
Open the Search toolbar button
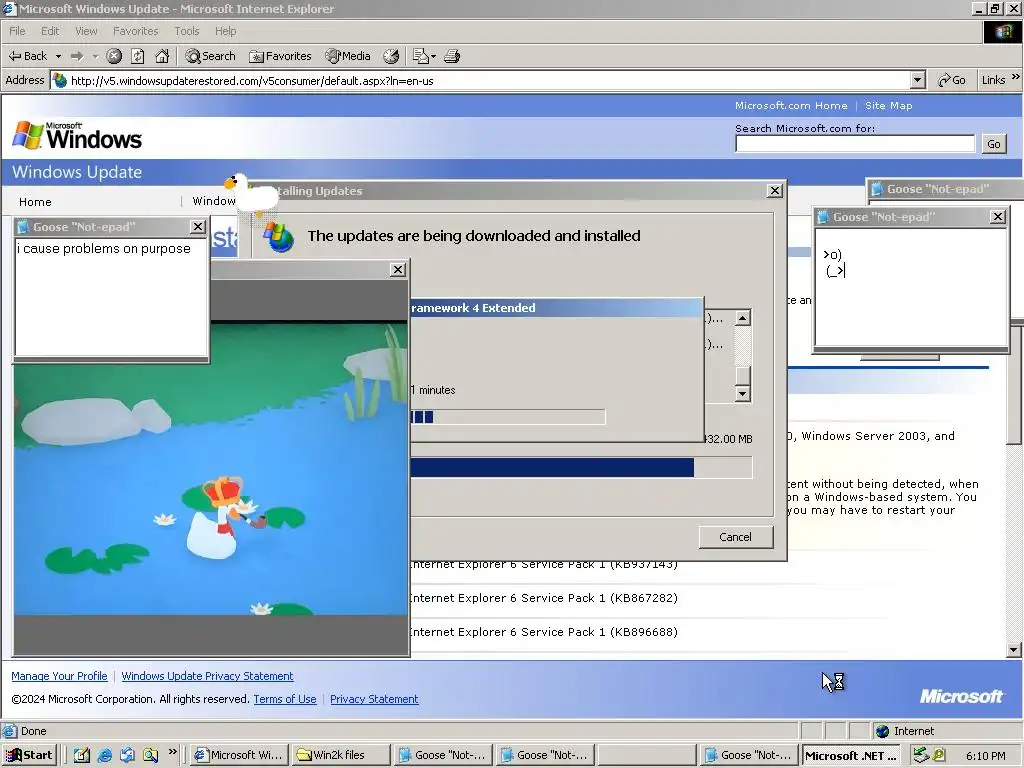click(x=210, y=56)
